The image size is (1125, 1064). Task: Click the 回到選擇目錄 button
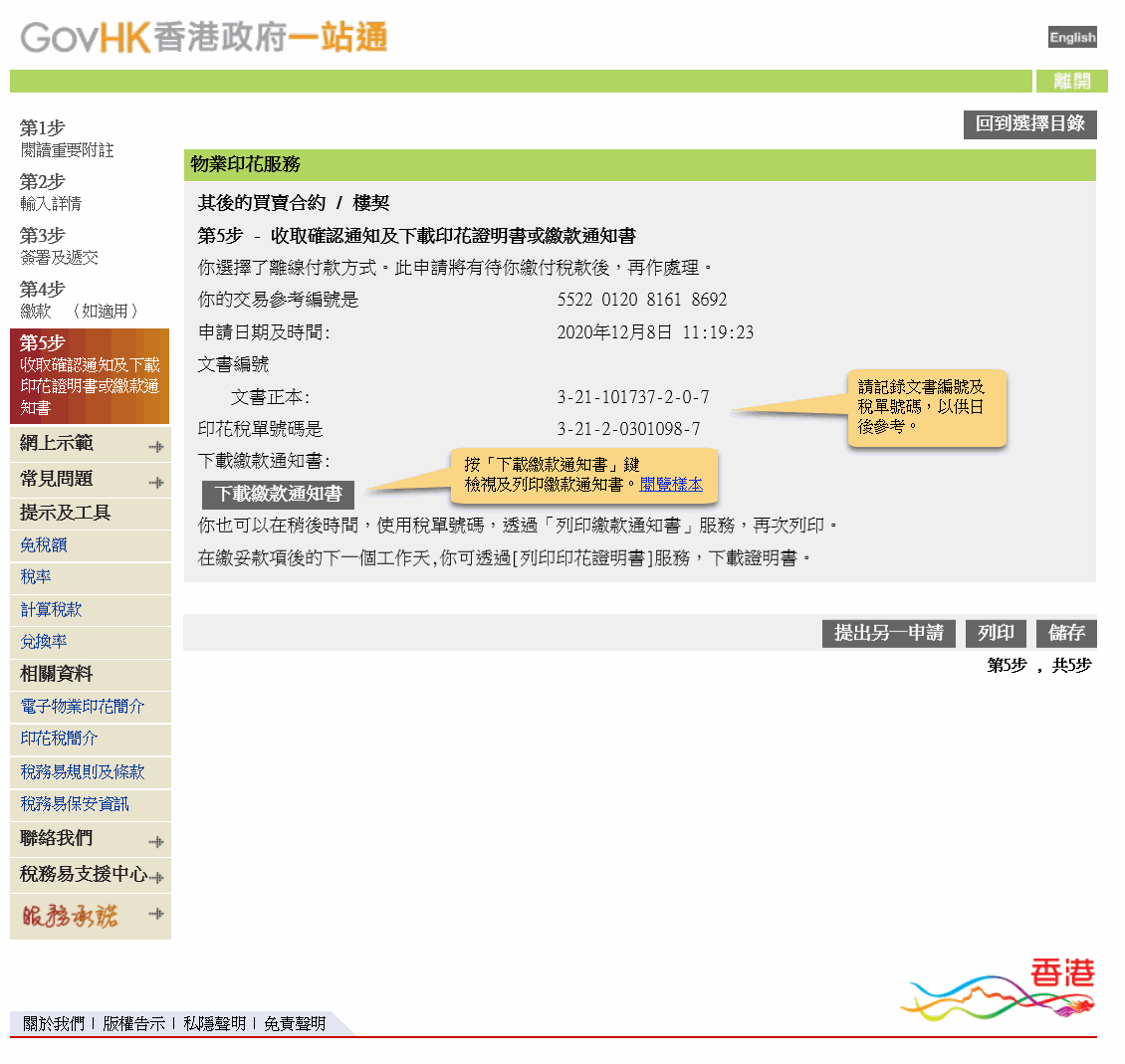(1030, 124)
